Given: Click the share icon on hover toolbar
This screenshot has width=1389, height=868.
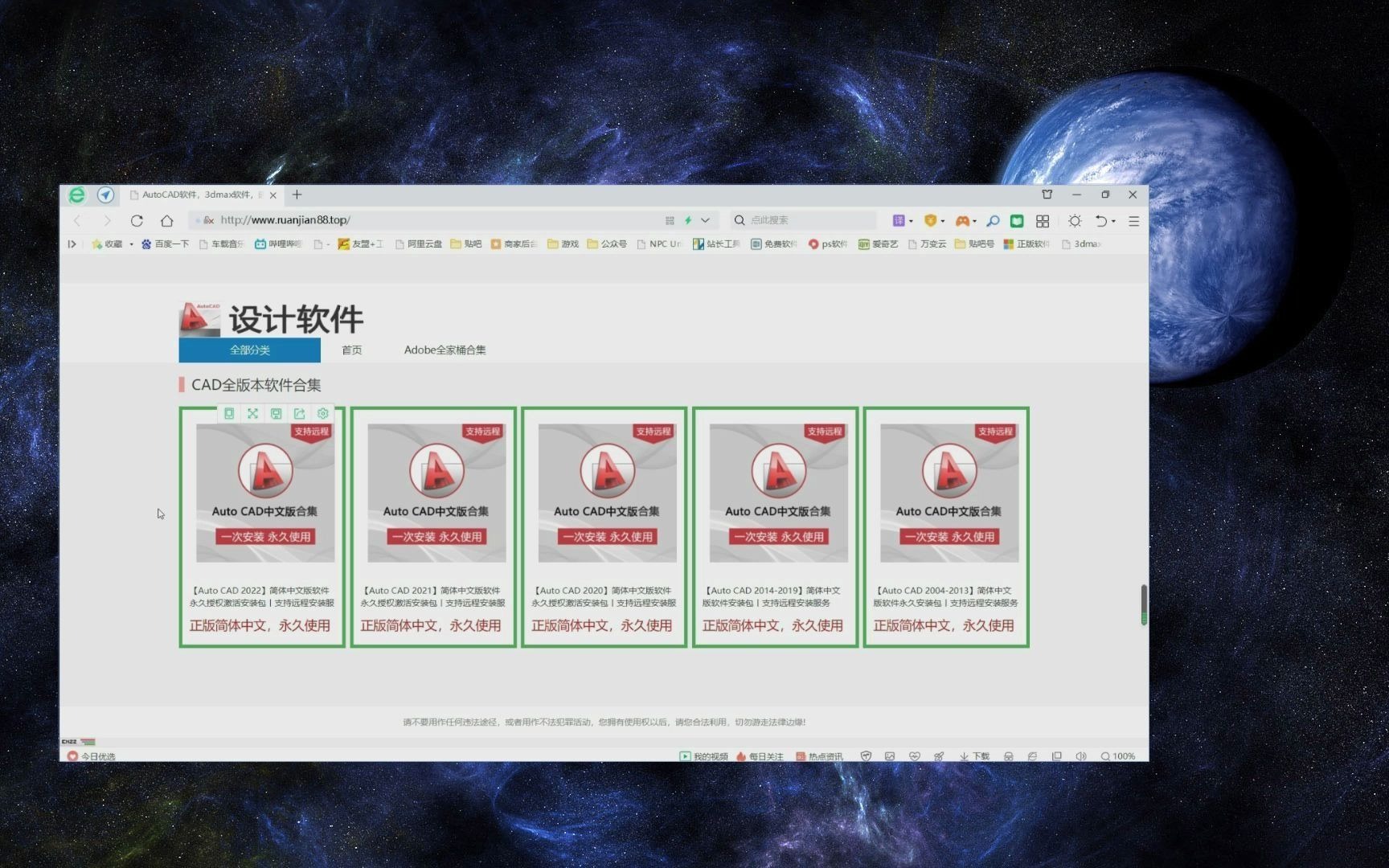Looking at the screenshot, I should (299, 413).
